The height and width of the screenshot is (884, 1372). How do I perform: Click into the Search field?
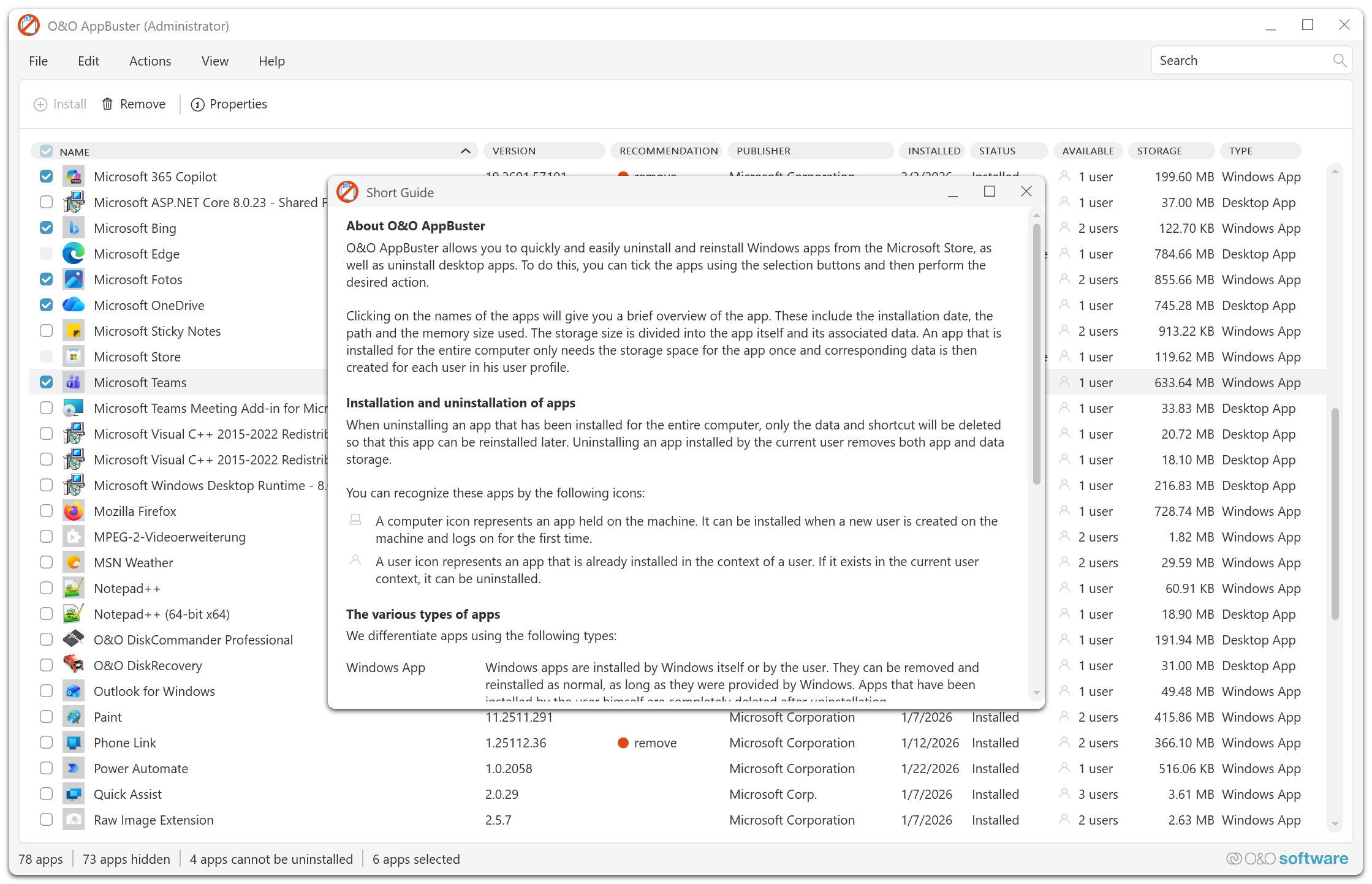tap(1238, 61)
